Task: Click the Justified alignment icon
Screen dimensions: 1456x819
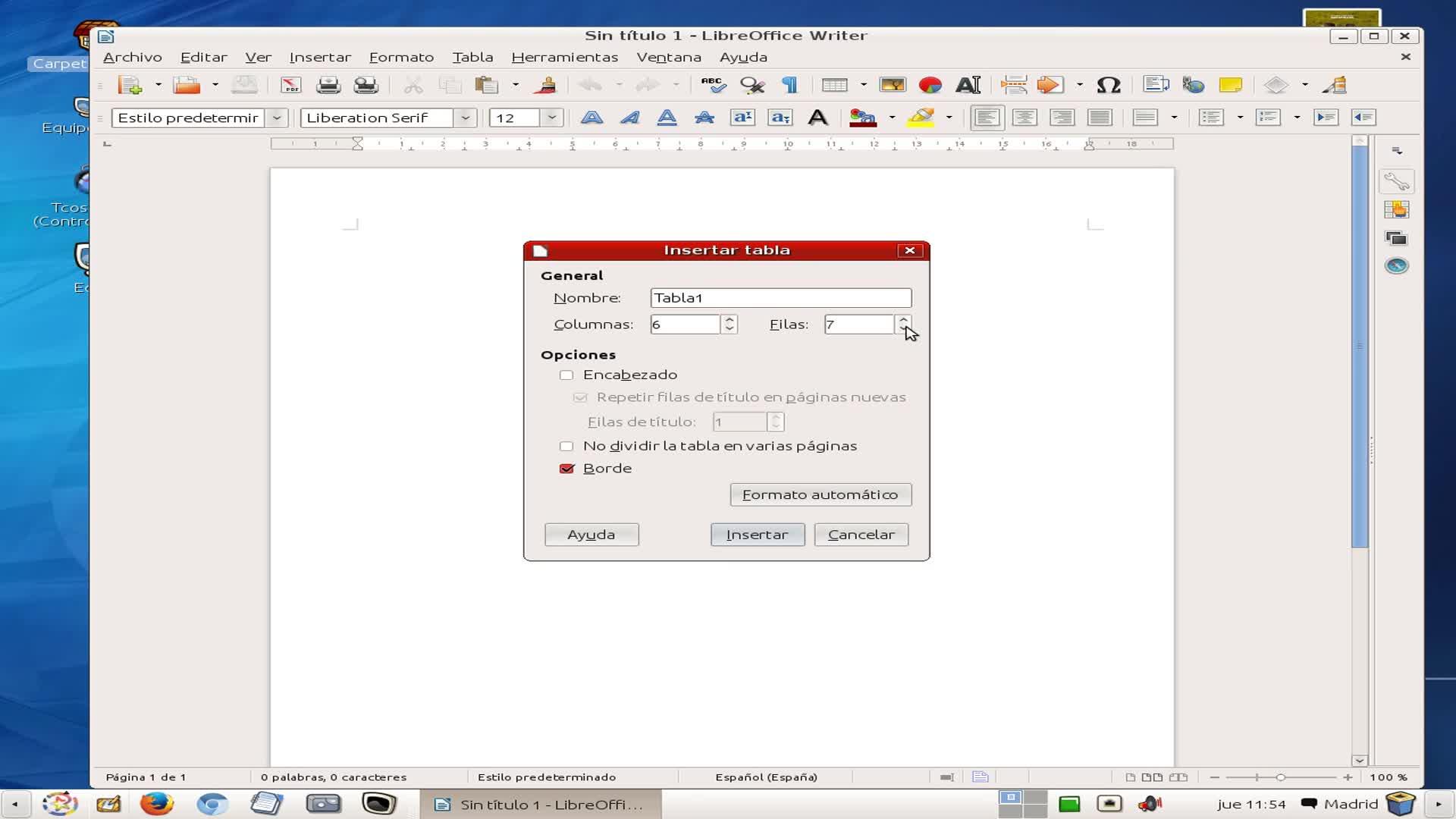Action: coord(1099,118)
